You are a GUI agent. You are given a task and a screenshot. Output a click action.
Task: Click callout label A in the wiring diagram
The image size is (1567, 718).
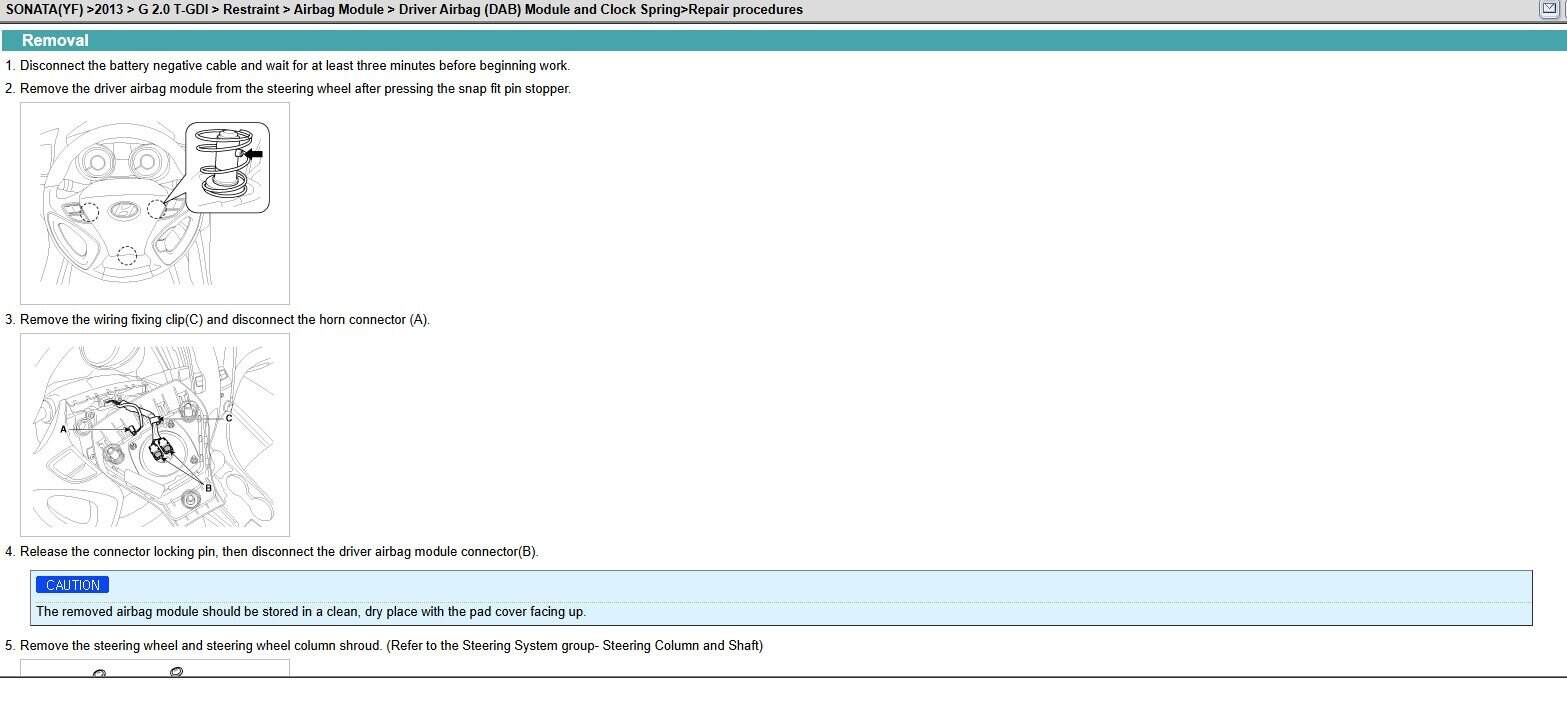[x=64, y=429]
